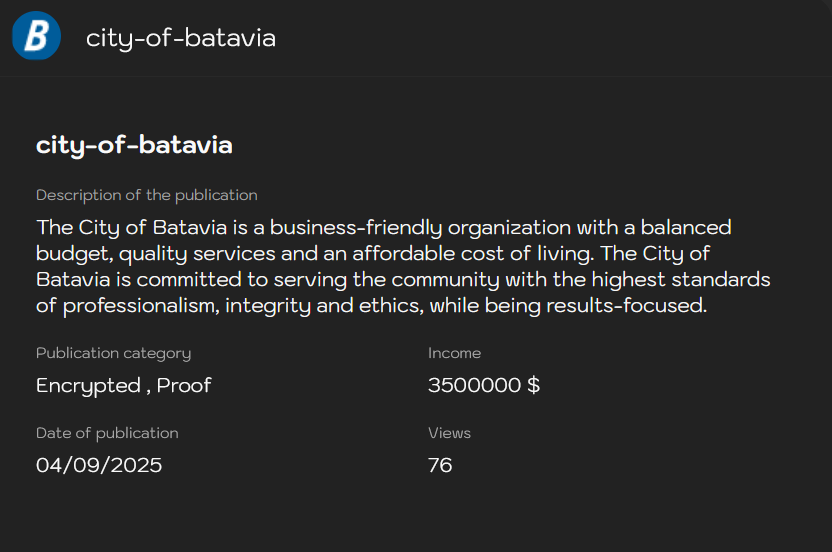Select the bold city-of-batavia heading

coord(134,145)
